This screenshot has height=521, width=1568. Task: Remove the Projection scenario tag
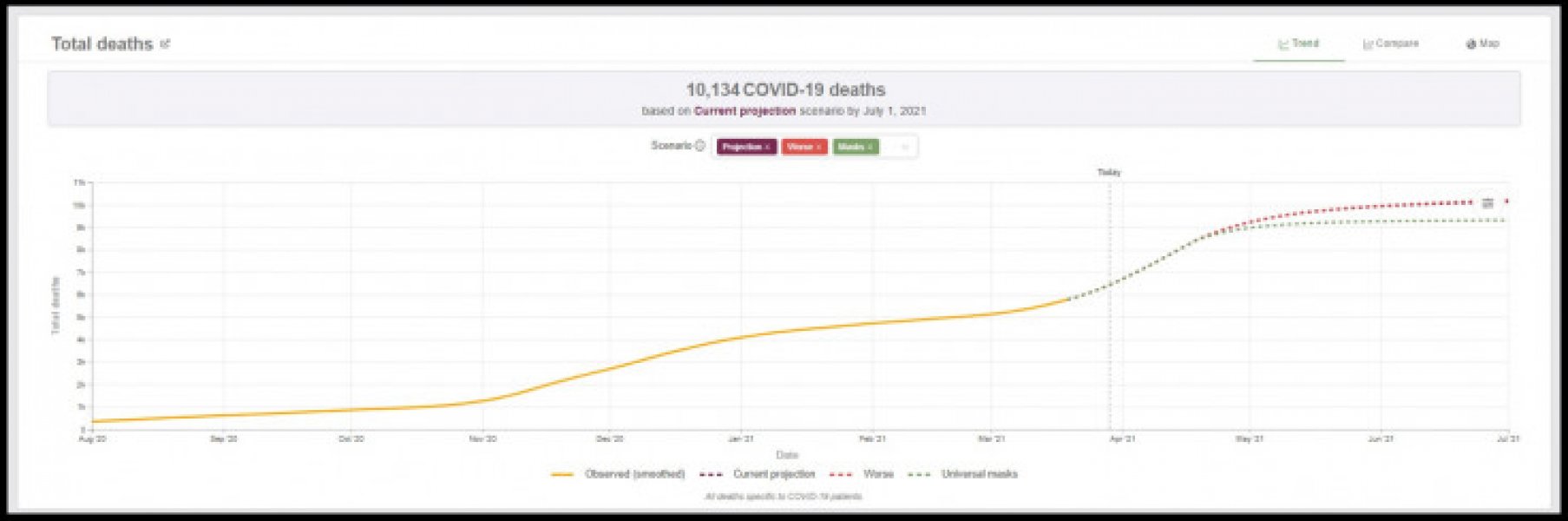point(767,148)
